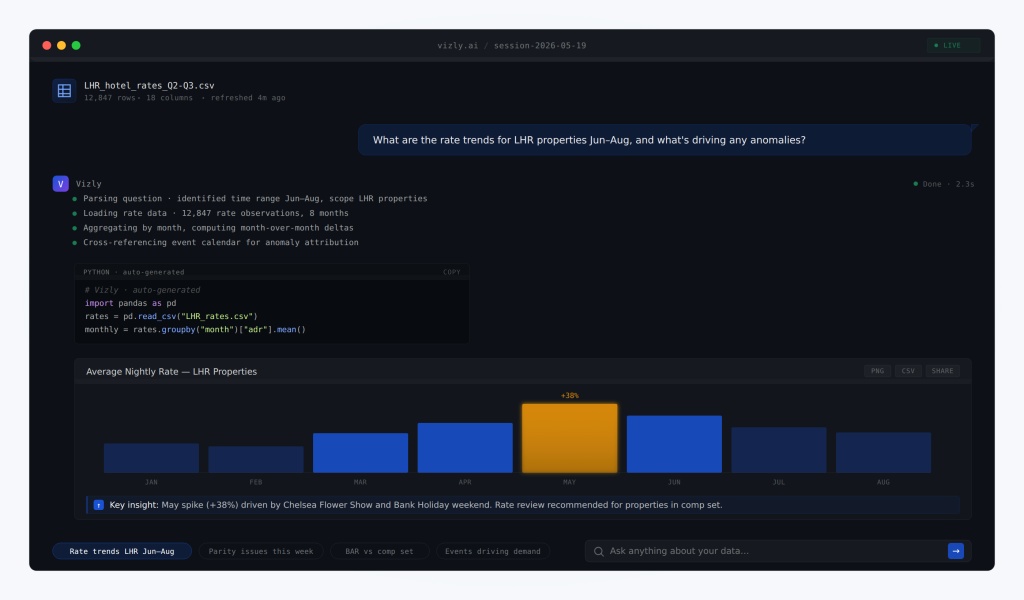This screenshot has height=600, width=1024.
Task: Click the red close window button
Action: point(47,45)
